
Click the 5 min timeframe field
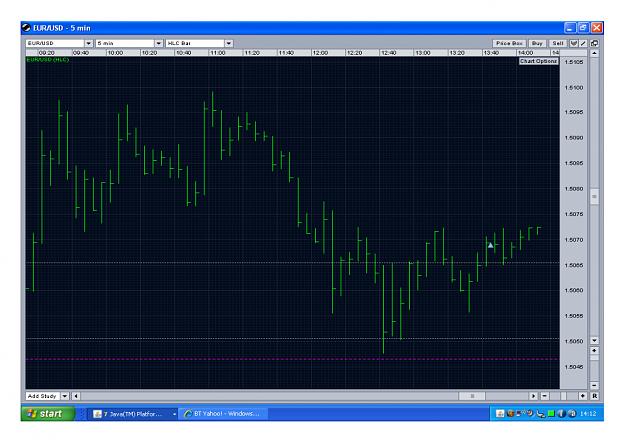(125, 43)
